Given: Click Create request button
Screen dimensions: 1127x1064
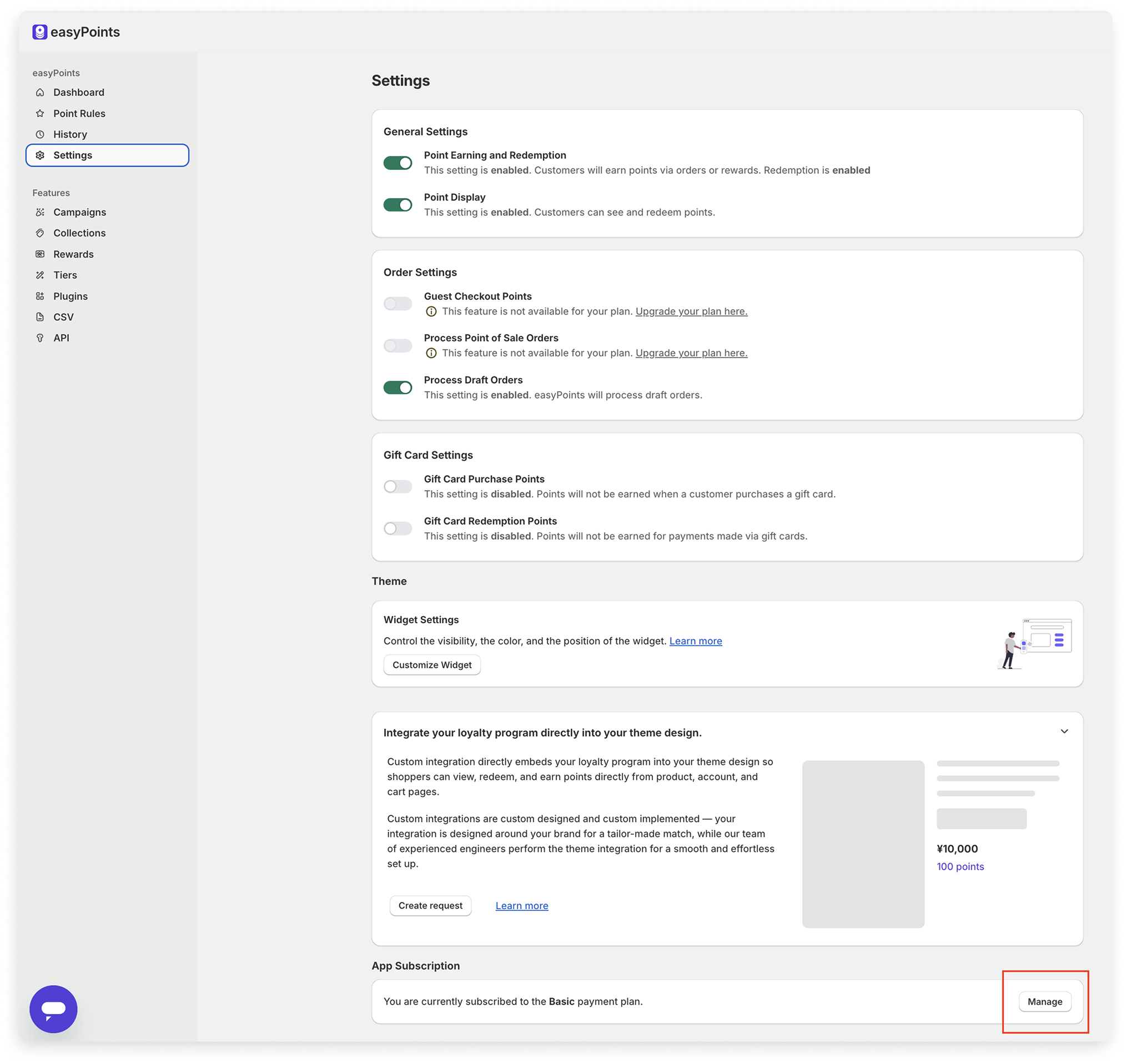Looking at the screenshot, I should point(430,906).
